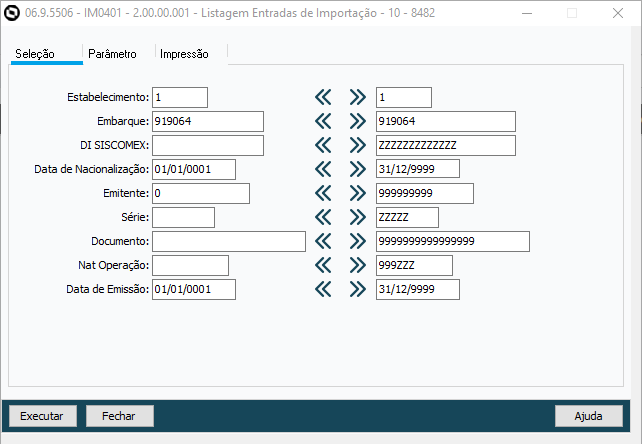Click the left double-arrow for Emitente
The width and height of the screenshot is (642, 444).
click(322, 193)
